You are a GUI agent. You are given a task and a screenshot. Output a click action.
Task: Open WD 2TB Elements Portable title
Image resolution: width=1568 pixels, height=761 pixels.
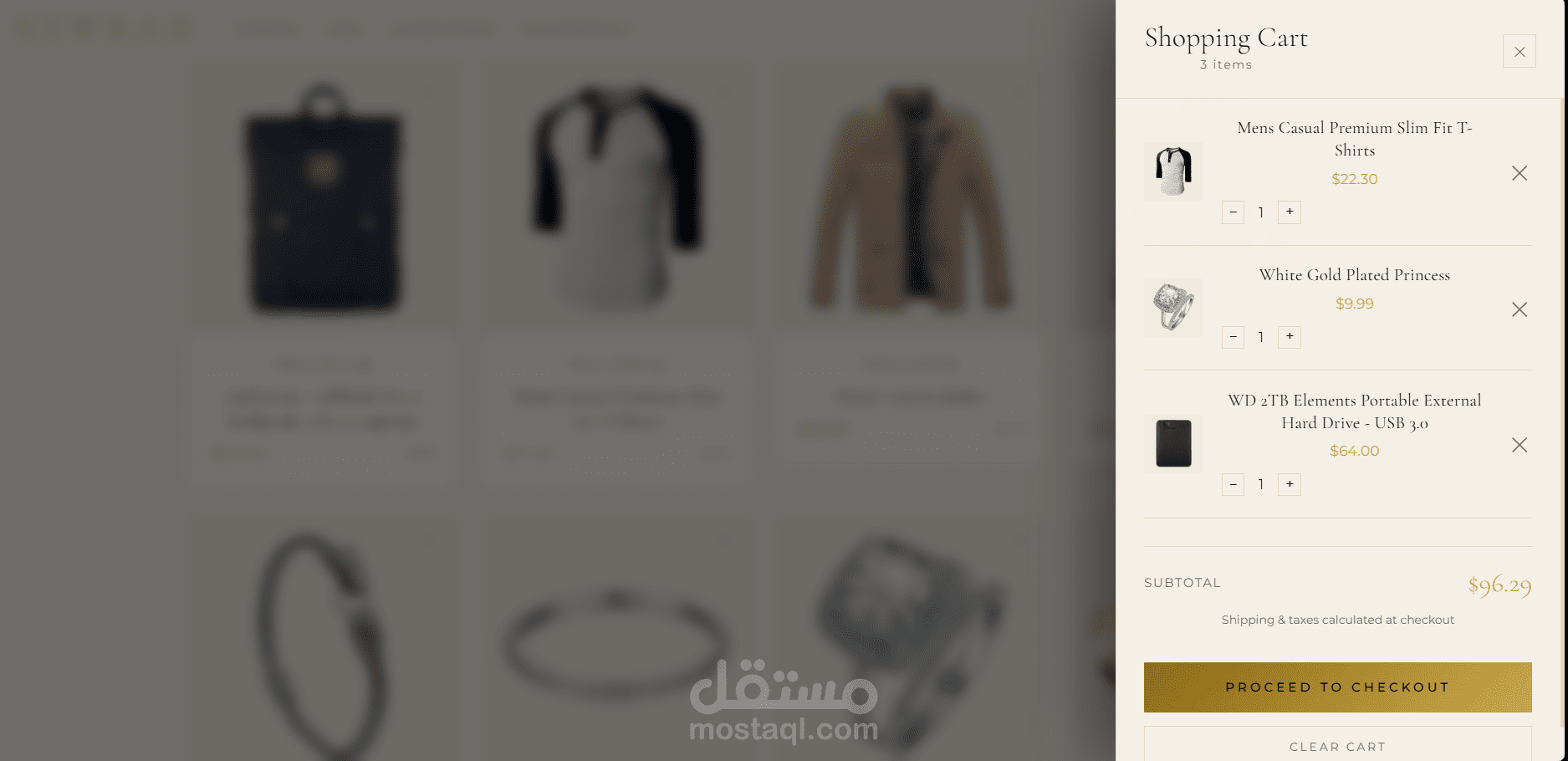tap(1355, 411)
